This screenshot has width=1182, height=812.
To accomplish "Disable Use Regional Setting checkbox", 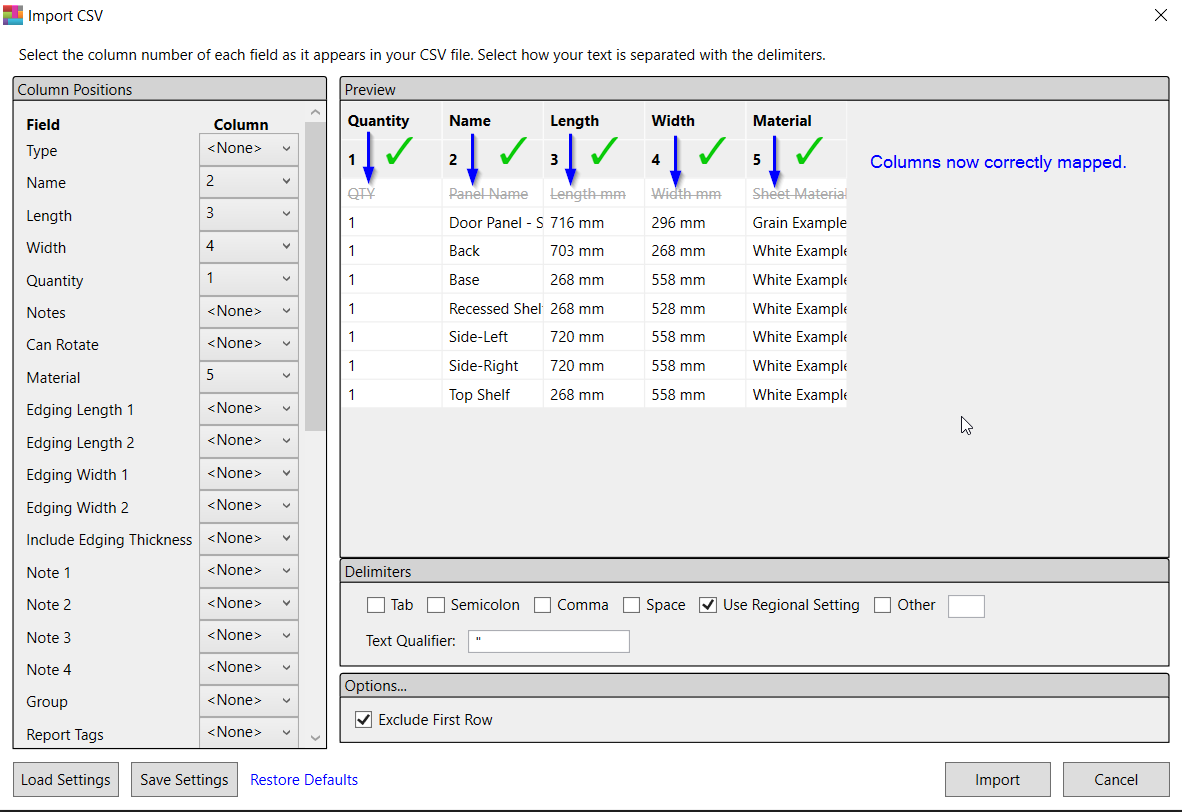I will tap(708, 605).
